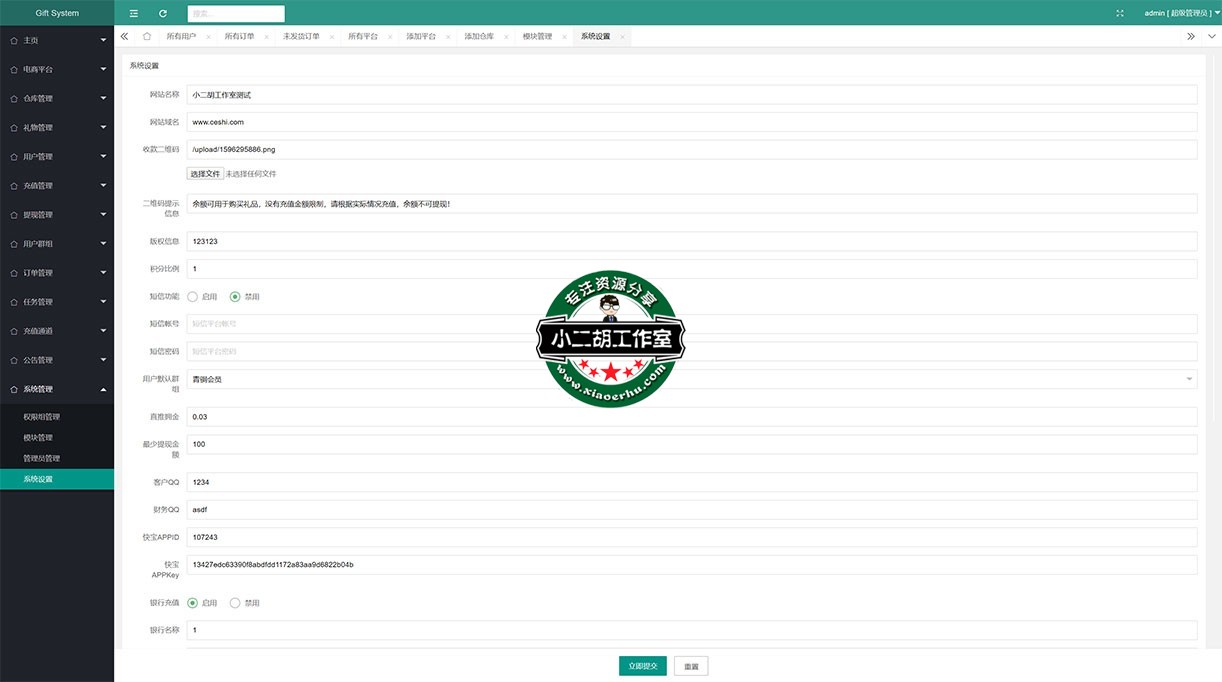This screenshot has width=1222, height=682.
Task: Enter fullscreen with the expand icon
Action: pyautogui.click(x=1119, y=13)
